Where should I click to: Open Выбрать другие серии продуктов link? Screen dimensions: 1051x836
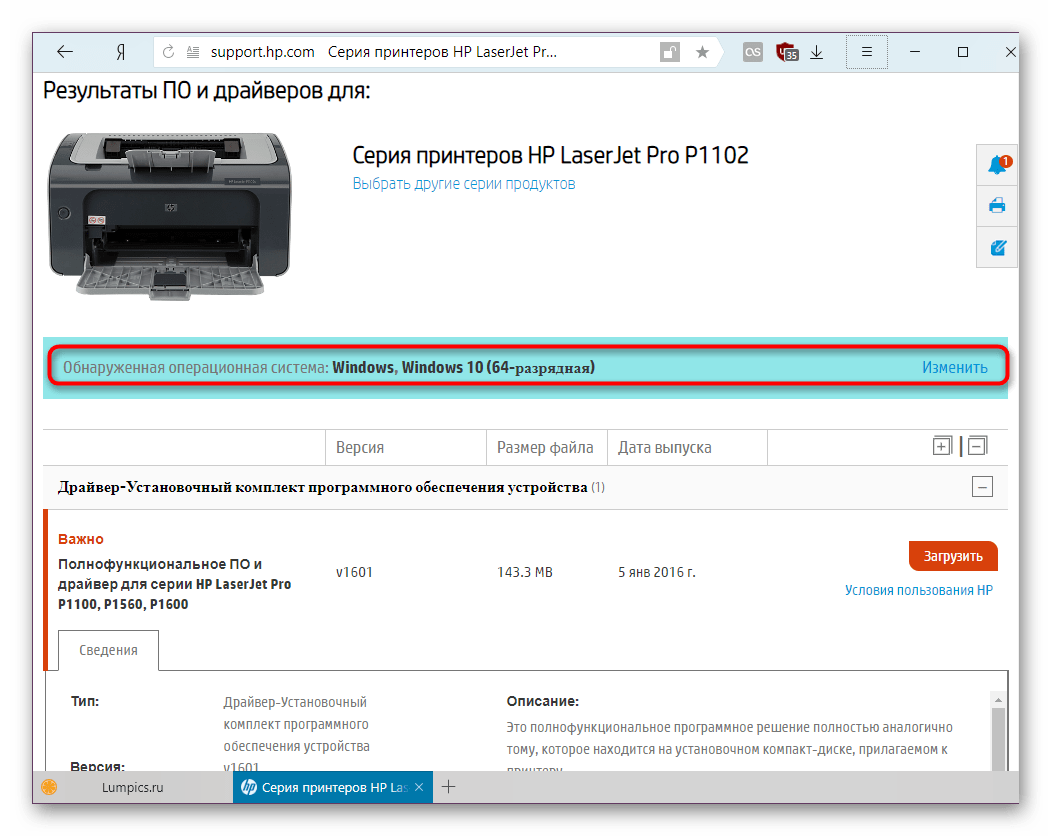[x=464, y=184]
